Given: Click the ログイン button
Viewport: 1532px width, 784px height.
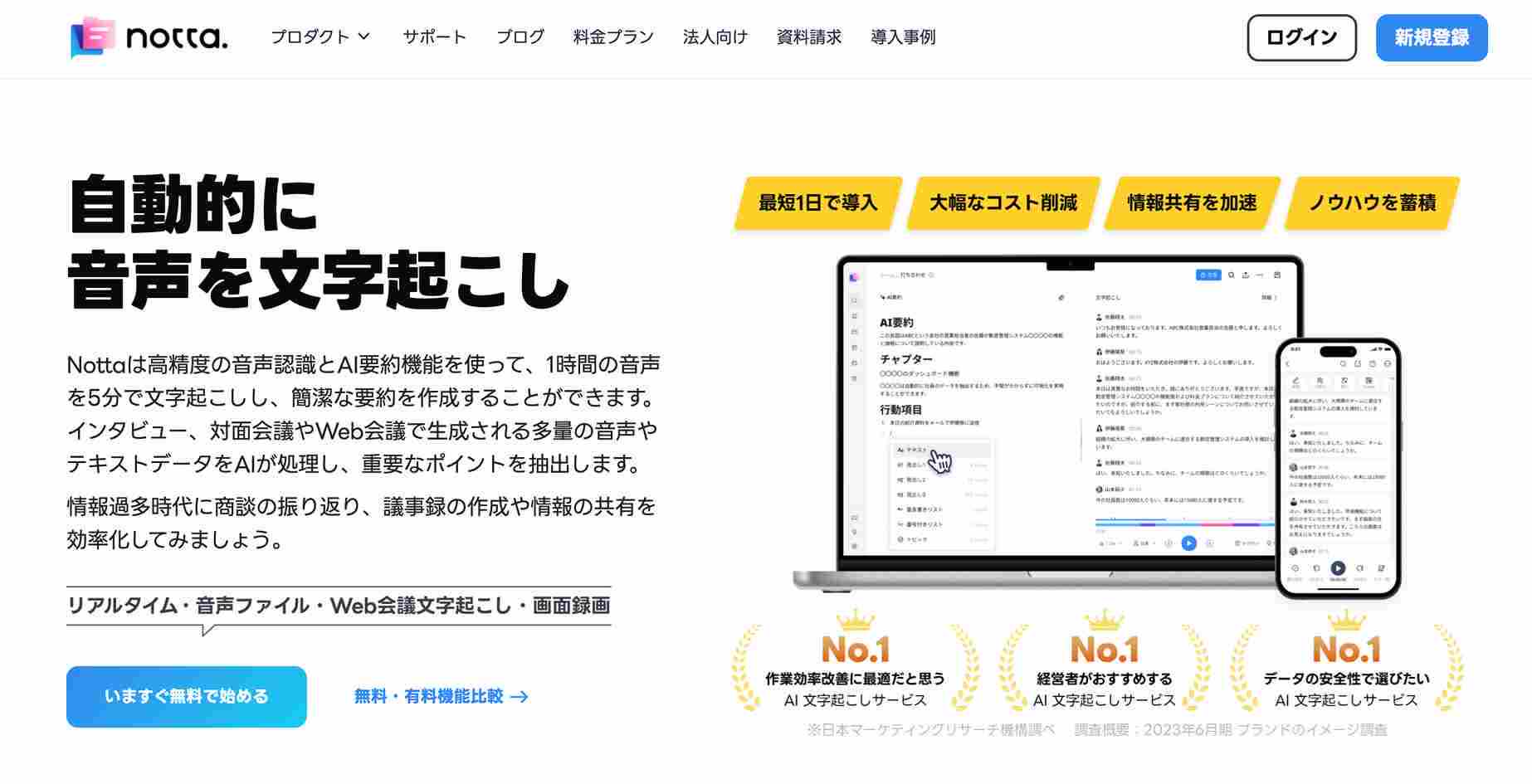Looking at the screenshot, I should tap(1301, 38).
